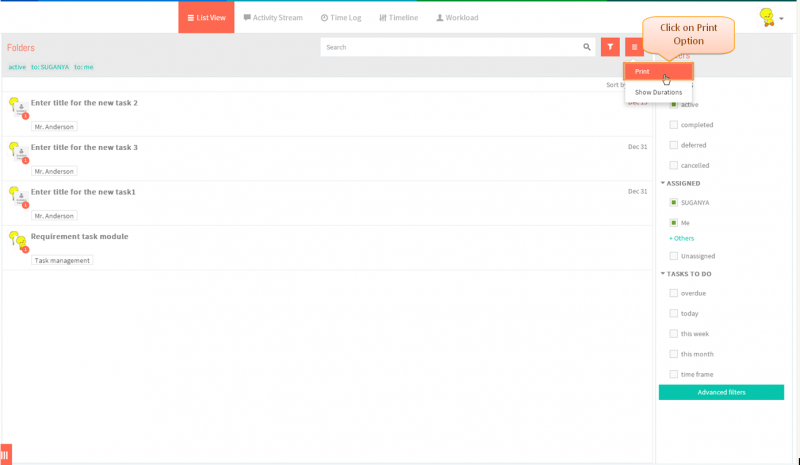Click the + Others link
The image size is (800, 465).
[682, 238]
